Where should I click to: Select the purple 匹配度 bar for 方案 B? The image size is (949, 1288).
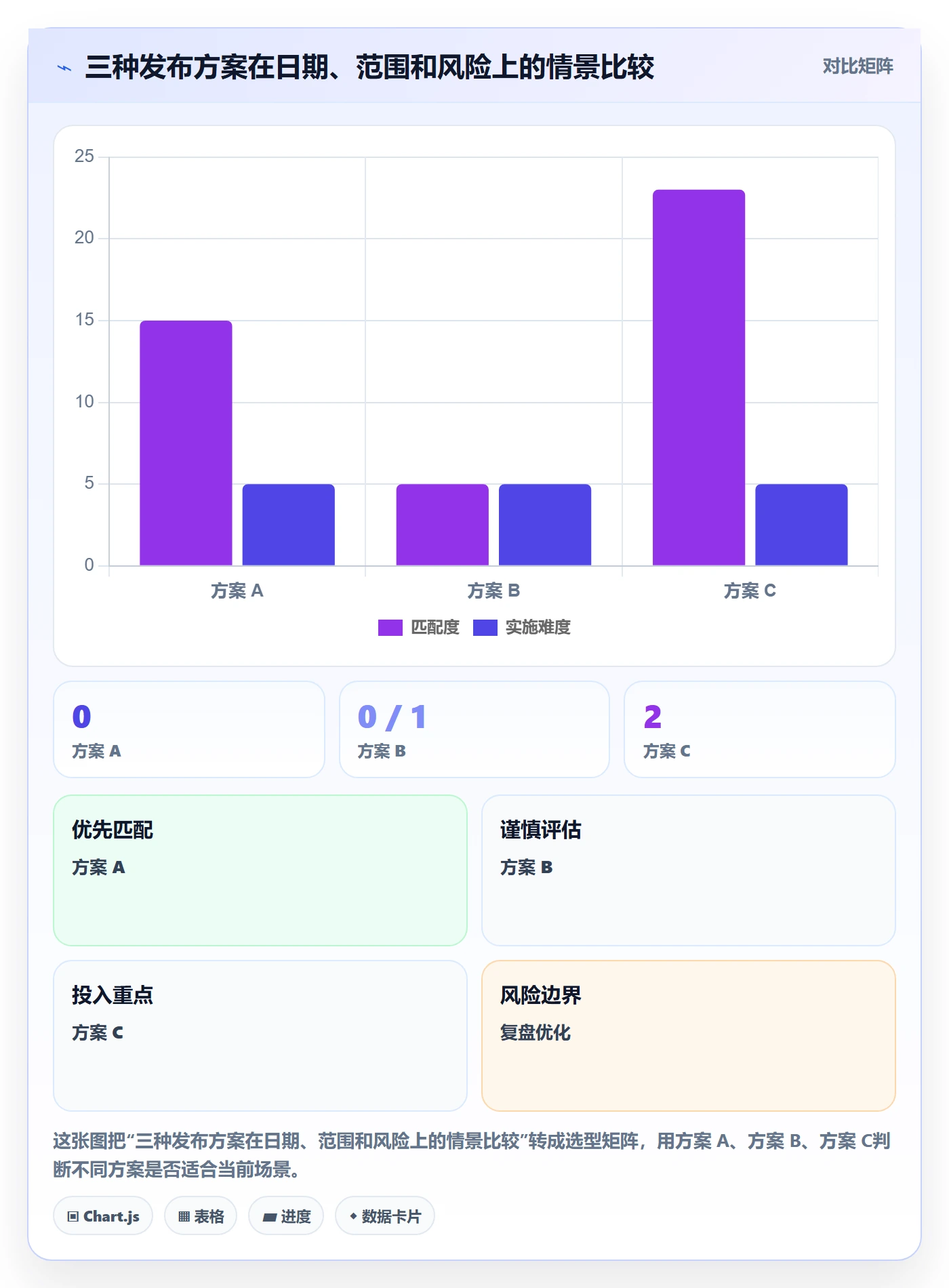[443, 525]
